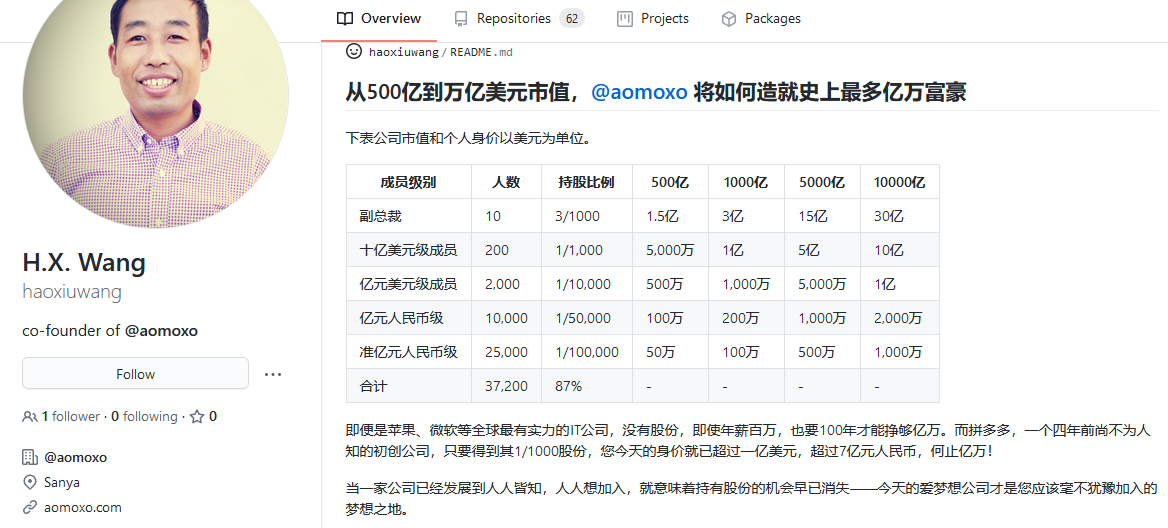Click the 5,000万 cell in 十亿美元级成员 row

(670, 250)
